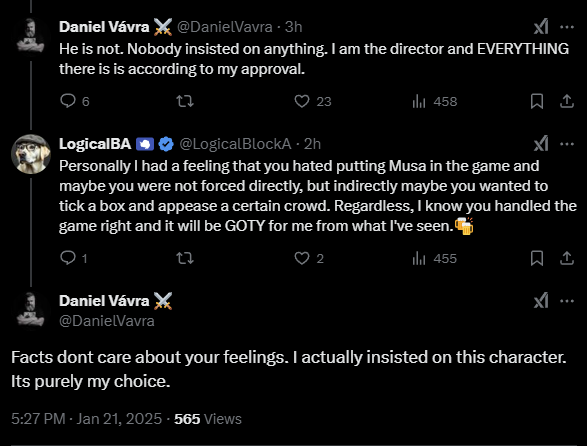
Task: Share Daniel Vávra's first tweet
Action: [567, 101]
